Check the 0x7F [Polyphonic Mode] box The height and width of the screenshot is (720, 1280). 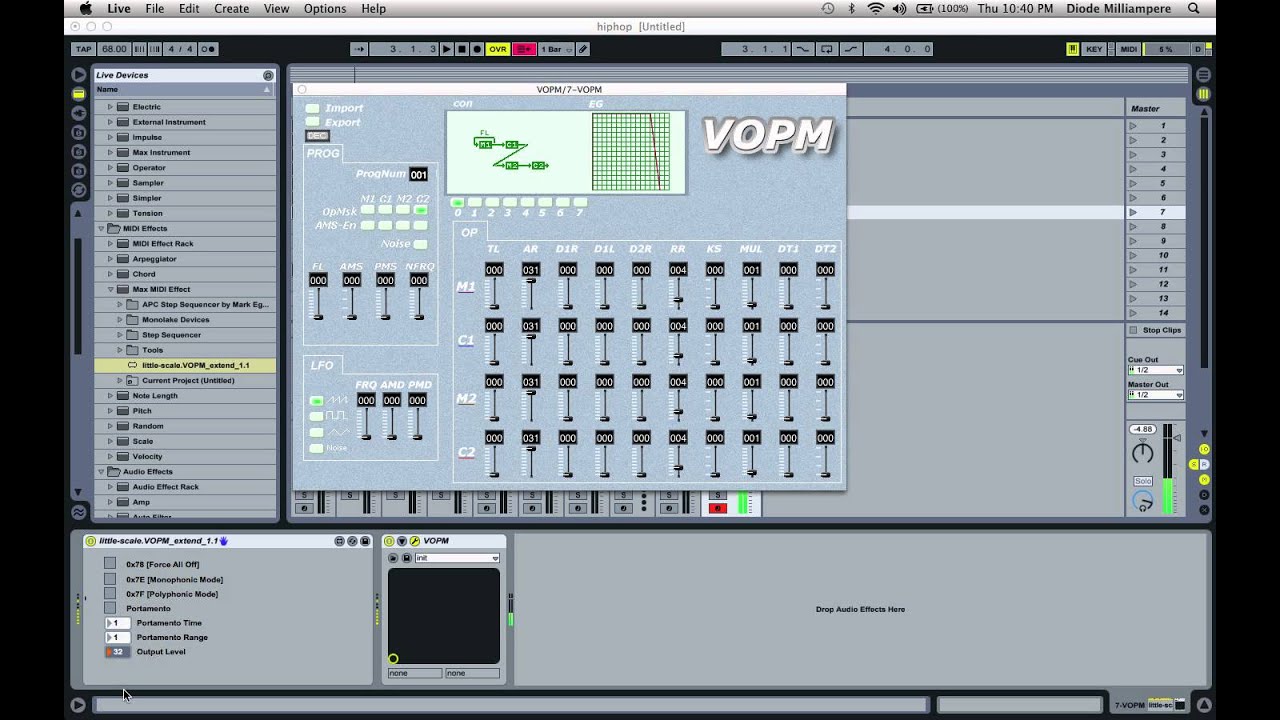(110, 594)
